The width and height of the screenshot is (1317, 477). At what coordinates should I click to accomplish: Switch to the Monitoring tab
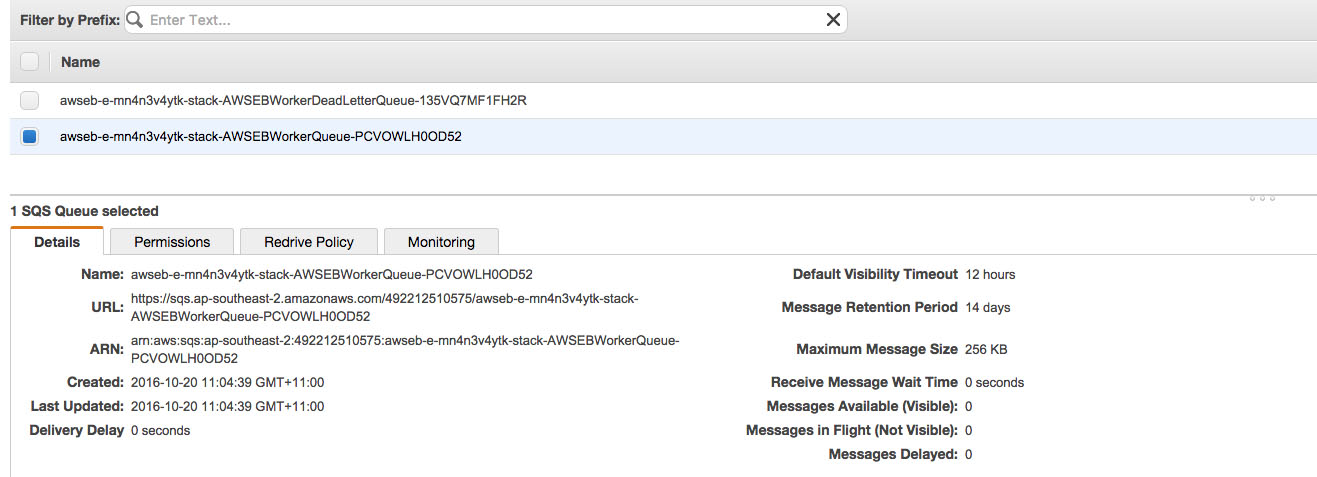(x=441, y=242)
